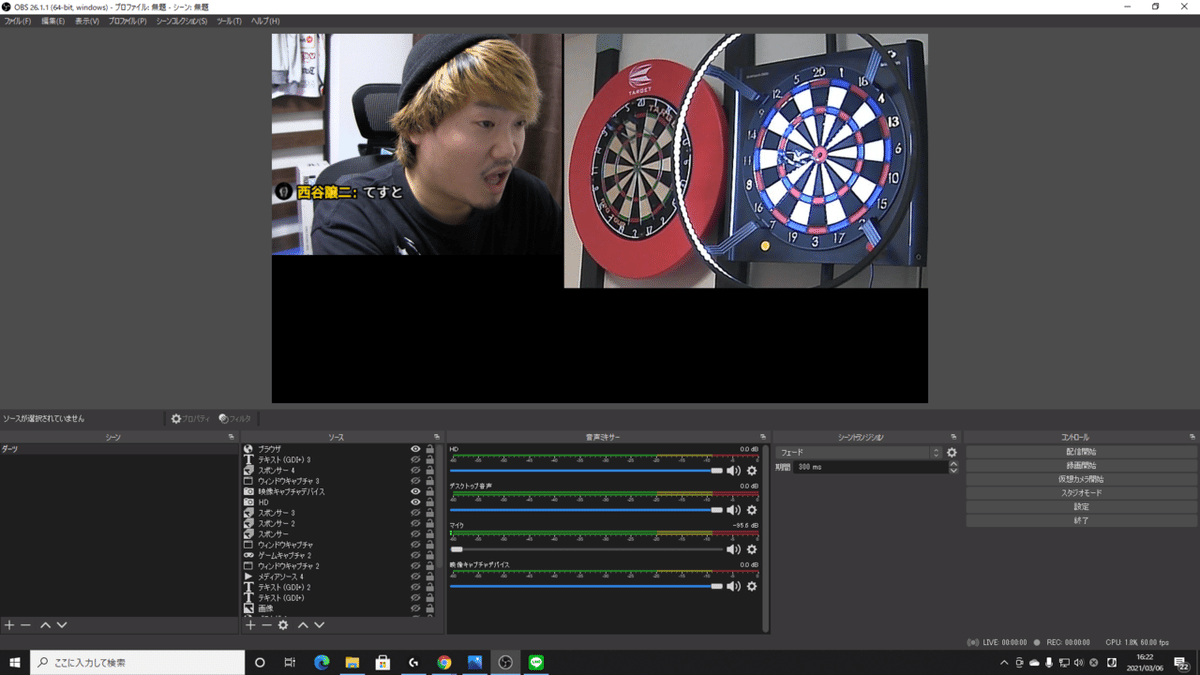Viewport: 1200px width, 675px height.
Task: Open the フェード transition dropdown
Action: (859, 453)
